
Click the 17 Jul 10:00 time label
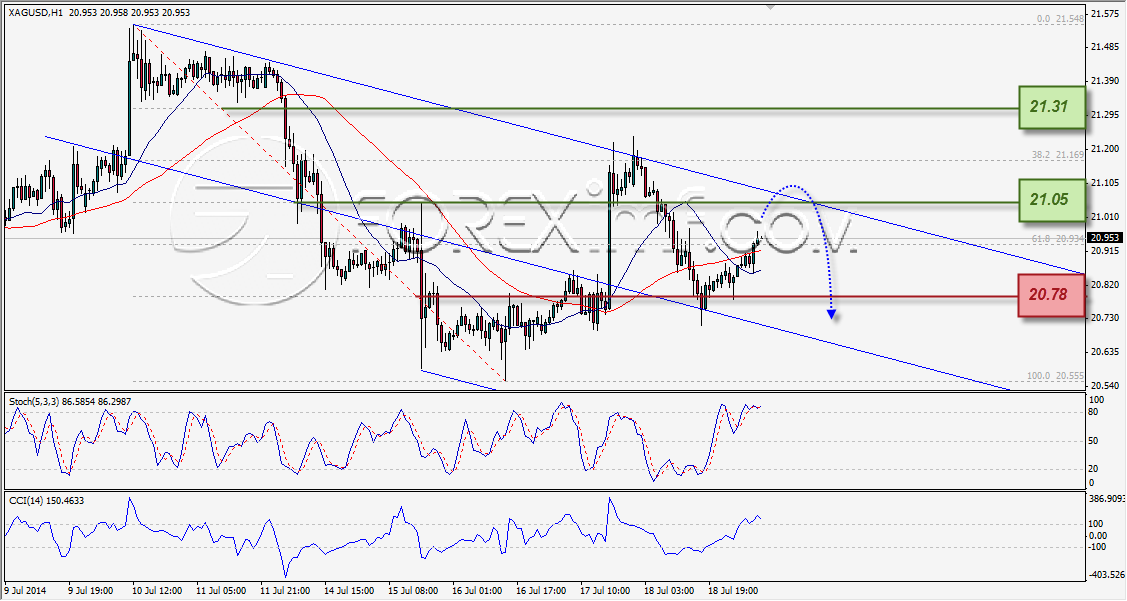pyautogui.click(x=606, y=591)
